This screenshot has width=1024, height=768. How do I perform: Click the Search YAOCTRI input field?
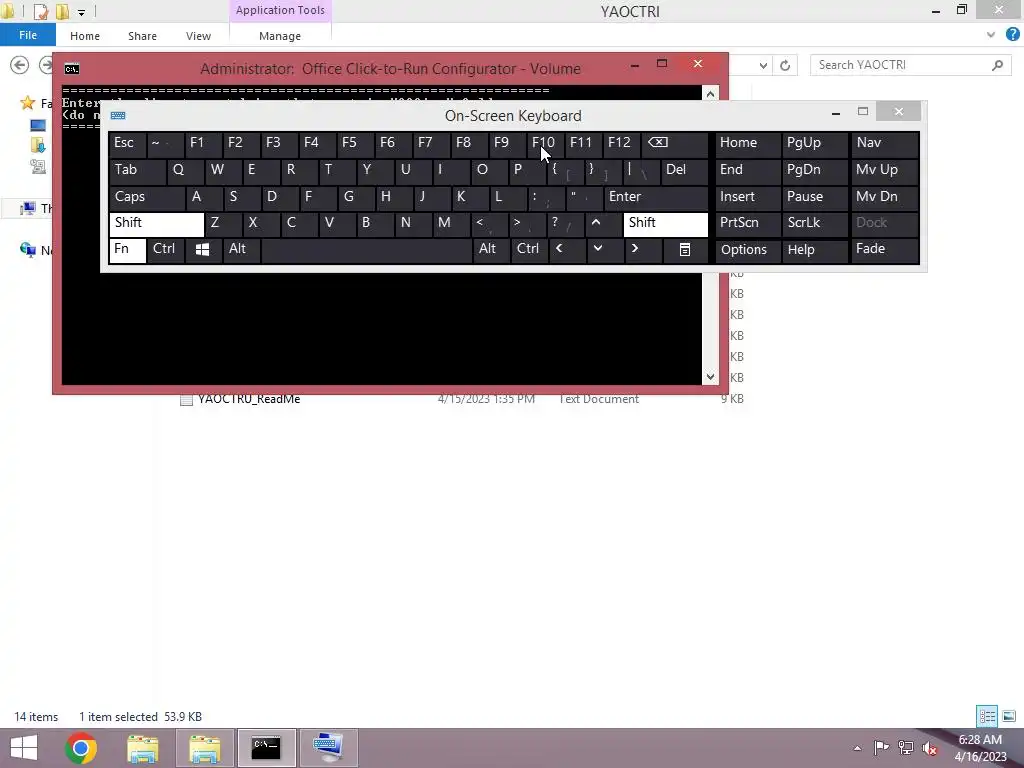point(901,65)
